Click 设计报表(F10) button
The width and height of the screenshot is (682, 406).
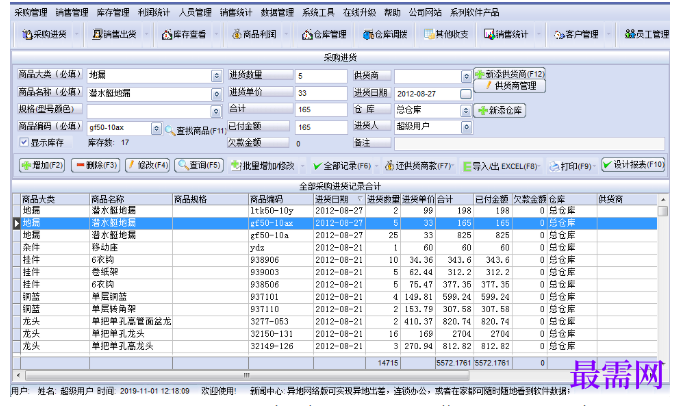click(633, 164)
